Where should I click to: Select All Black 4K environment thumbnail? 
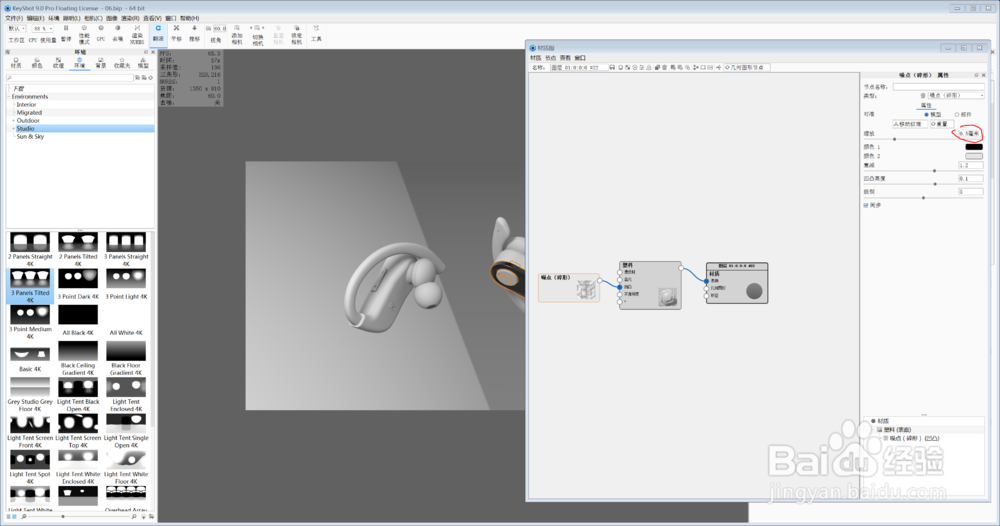click(x=78, y=321)
